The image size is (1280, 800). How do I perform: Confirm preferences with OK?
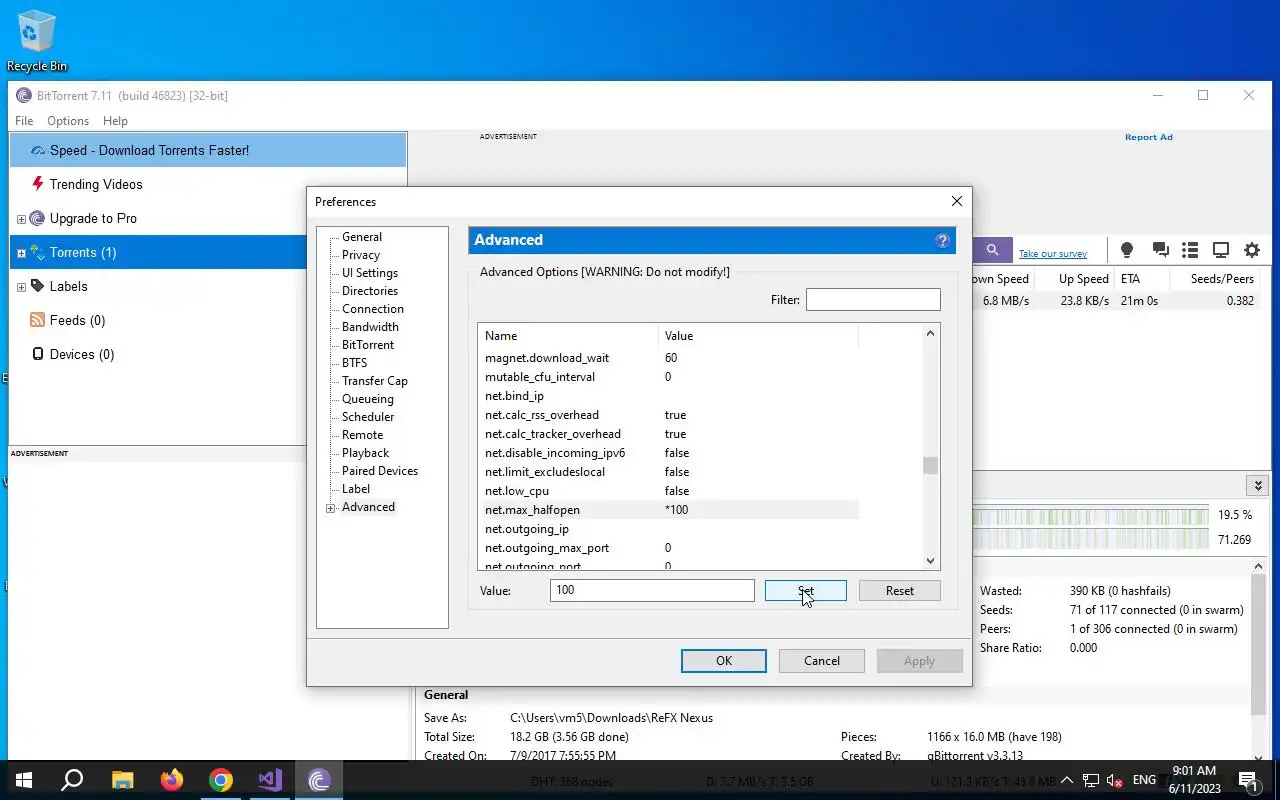[x=724, y=661]
